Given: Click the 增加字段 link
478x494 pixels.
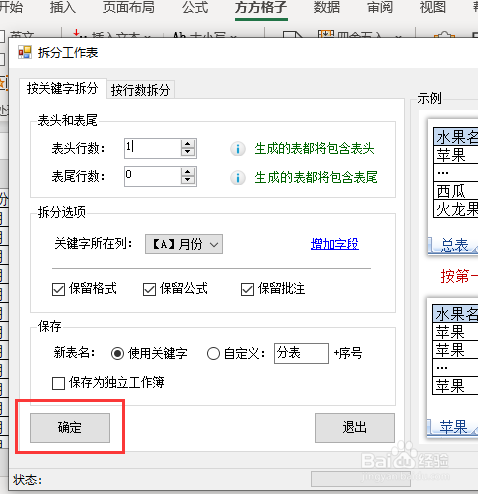Looking at the screenshot, I should pos(335,244).
